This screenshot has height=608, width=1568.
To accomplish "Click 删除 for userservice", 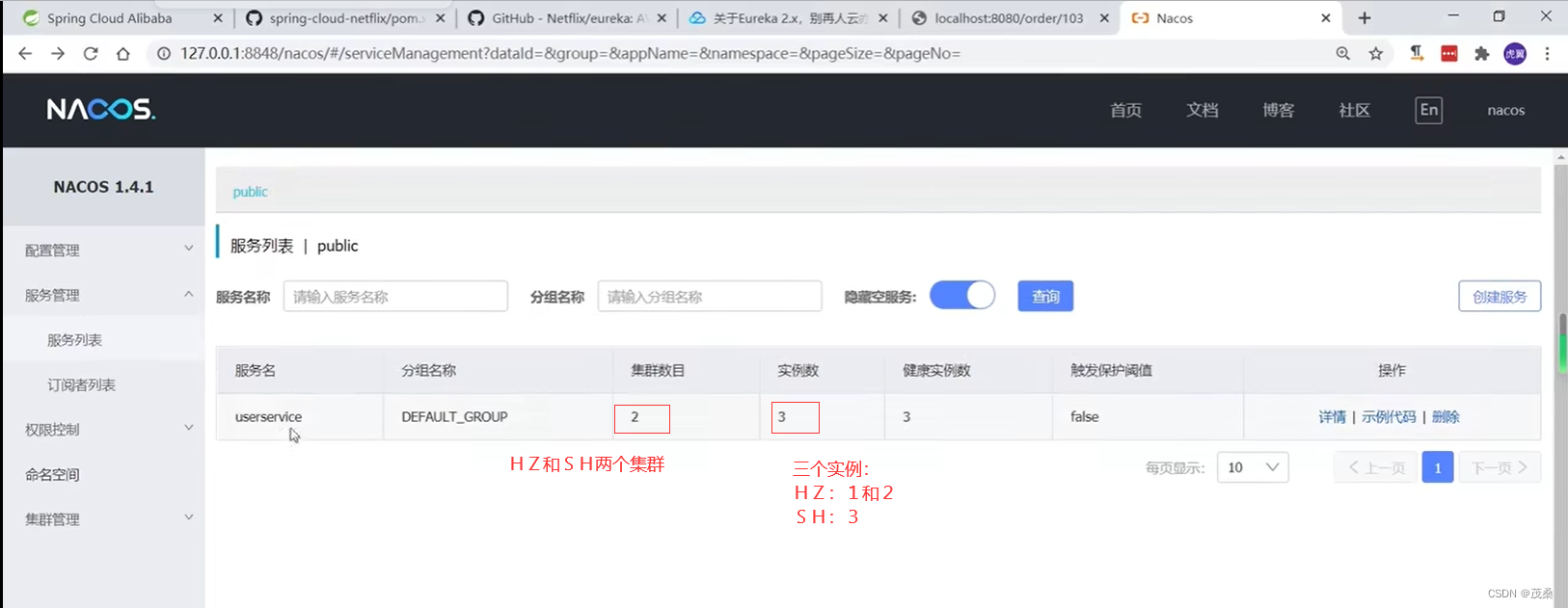I will tap(1446, 416).
